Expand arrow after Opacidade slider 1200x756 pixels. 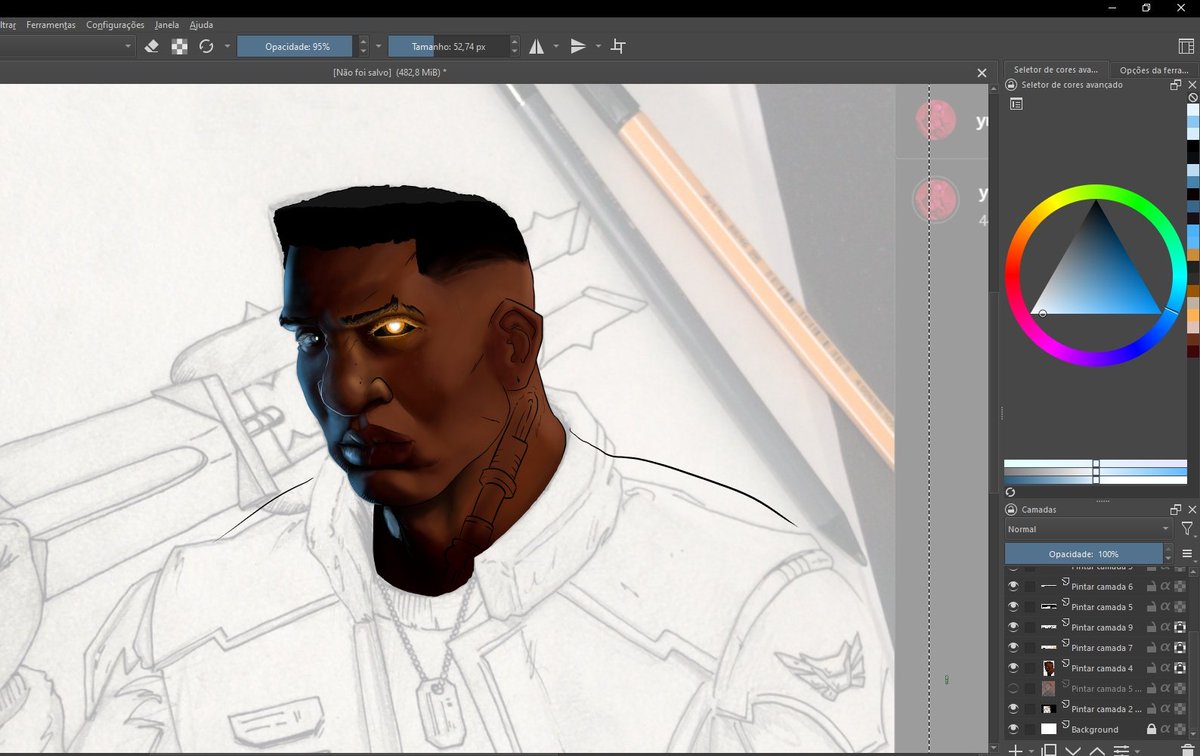pos(379,46)
